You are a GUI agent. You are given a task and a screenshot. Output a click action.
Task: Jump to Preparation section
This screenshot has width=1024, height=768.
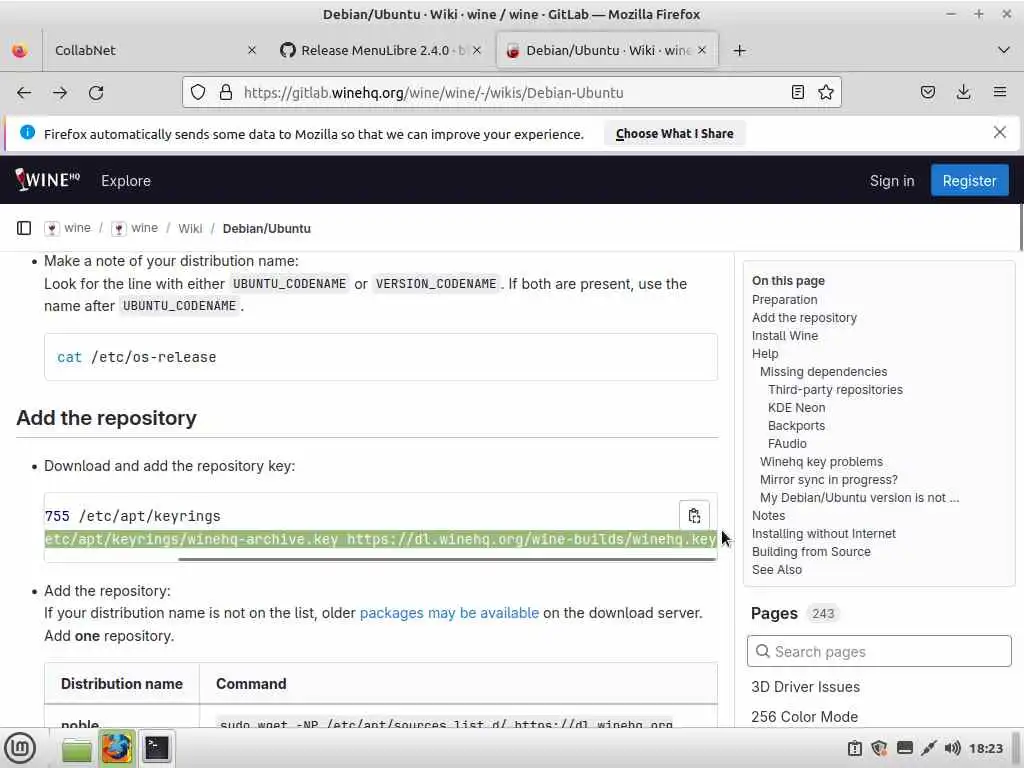coord(784,300)
